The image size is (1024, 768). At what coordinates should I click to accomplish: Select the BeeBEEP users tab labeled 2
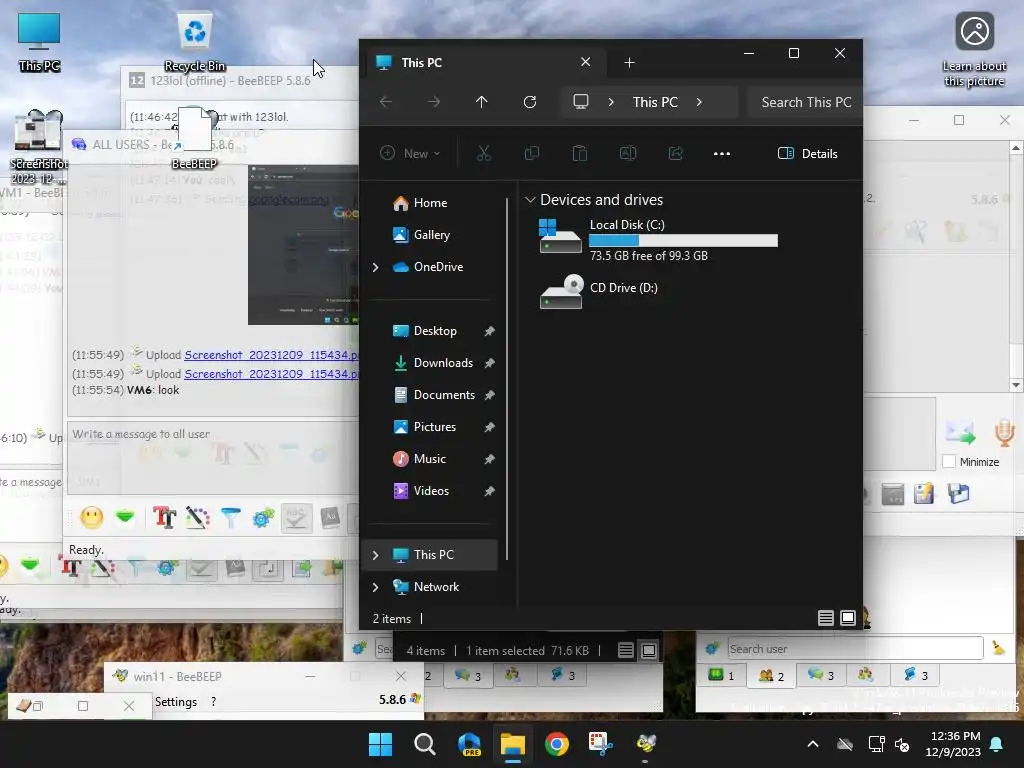(x=771, y=676)
